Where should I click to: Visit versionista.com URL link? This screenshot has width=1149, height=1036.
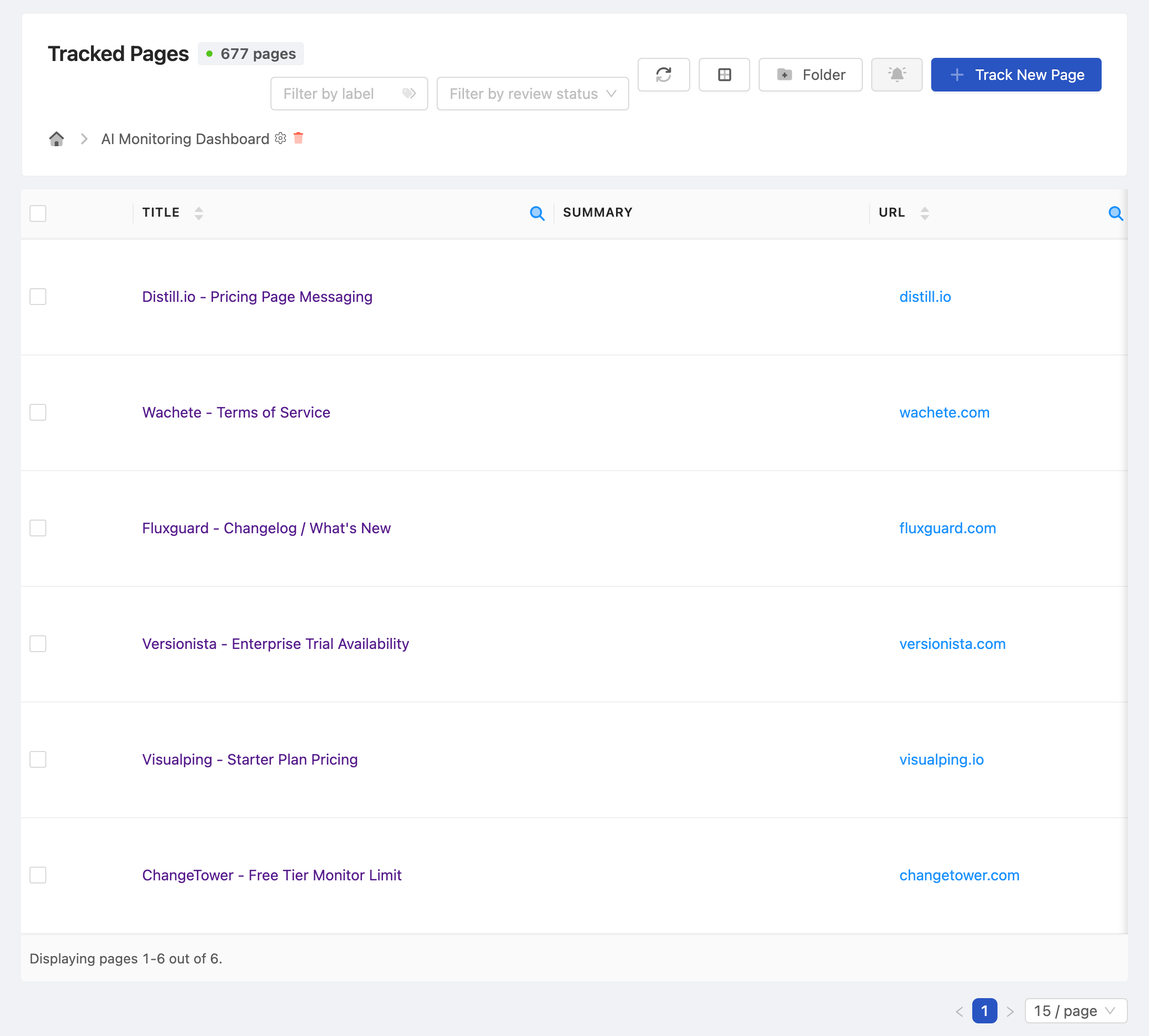(x=953, y=644)
